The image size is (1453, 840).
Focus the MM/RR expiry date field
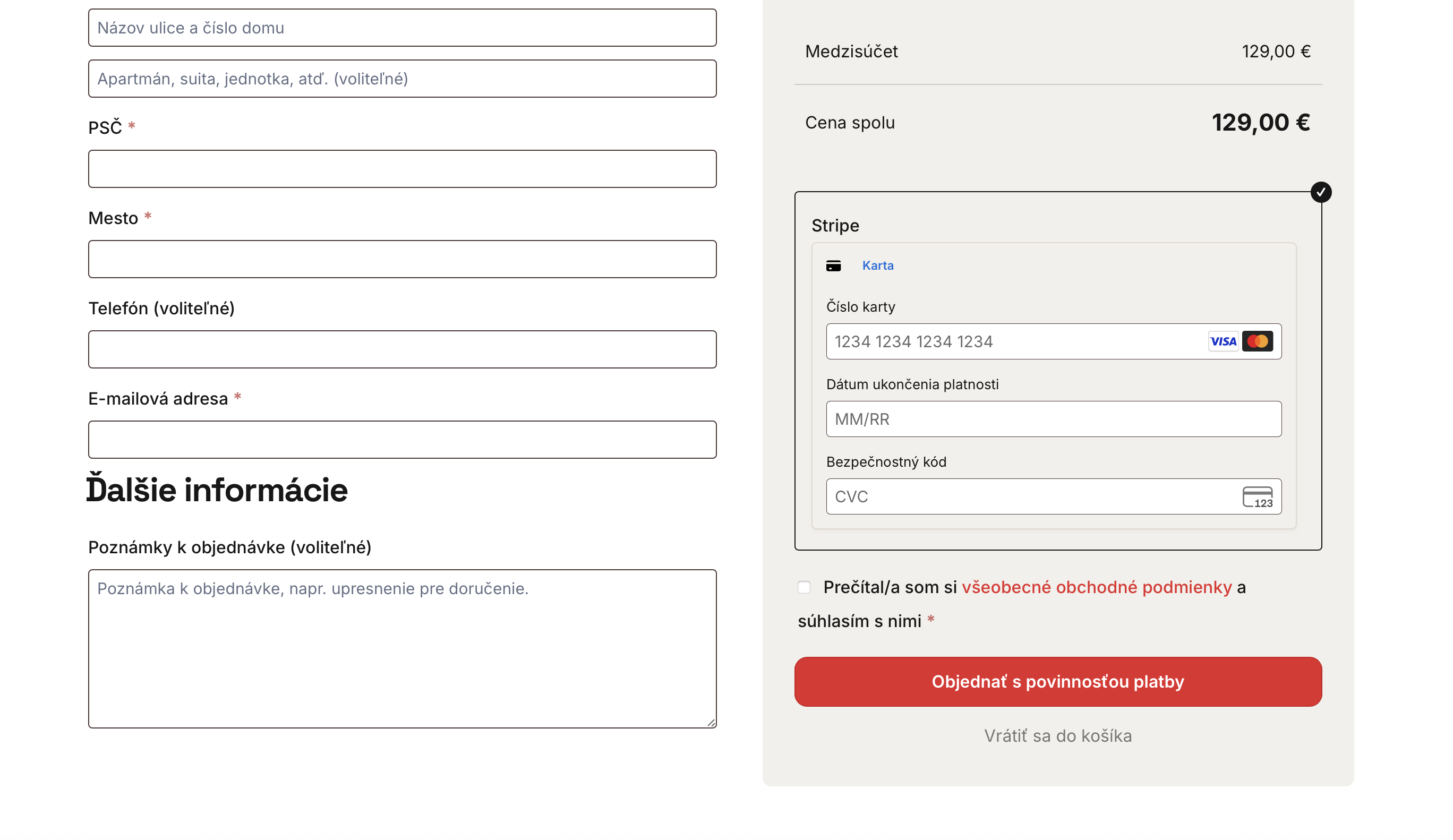click(1054, 419)
